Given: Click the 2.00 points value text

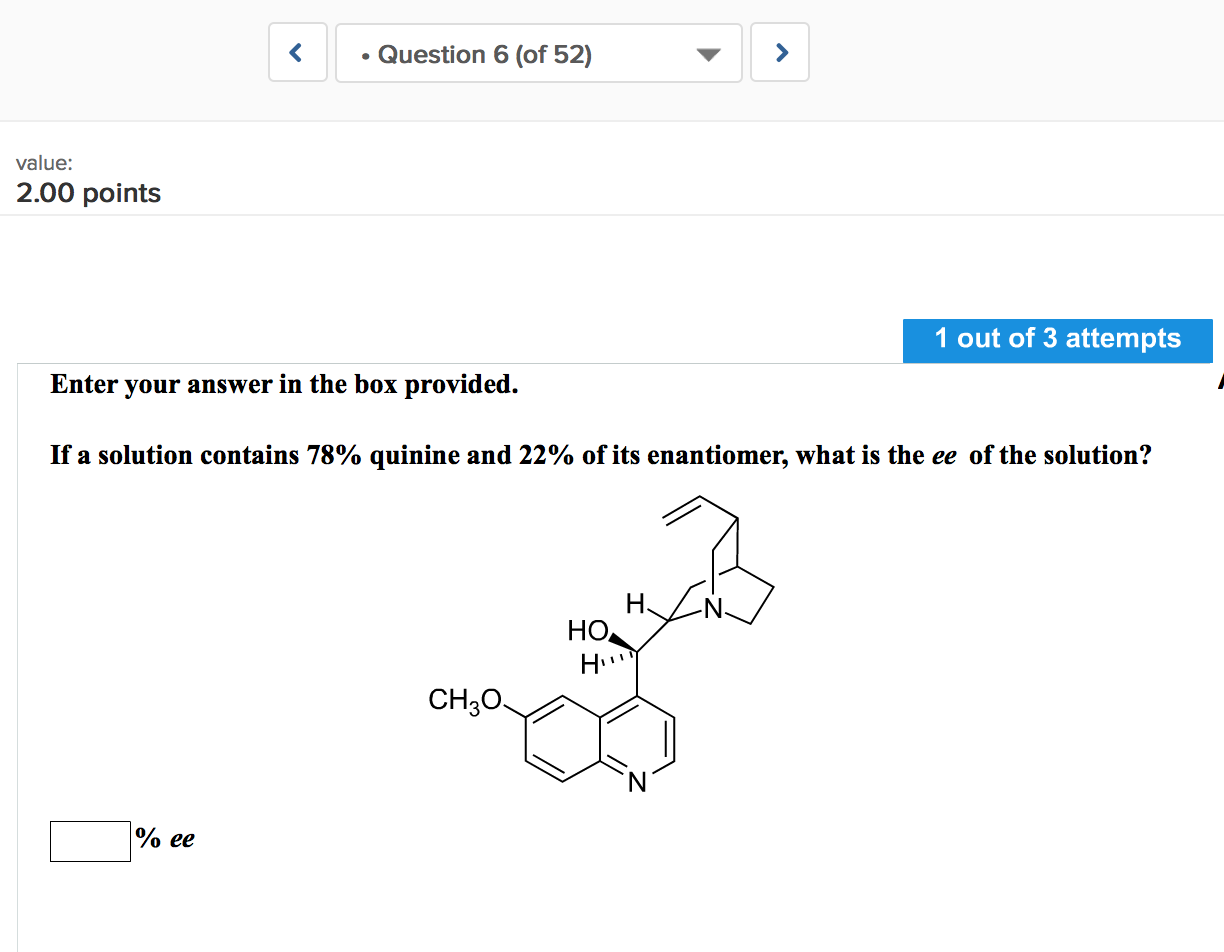Looking at the screenshot, I should (88, 193).
